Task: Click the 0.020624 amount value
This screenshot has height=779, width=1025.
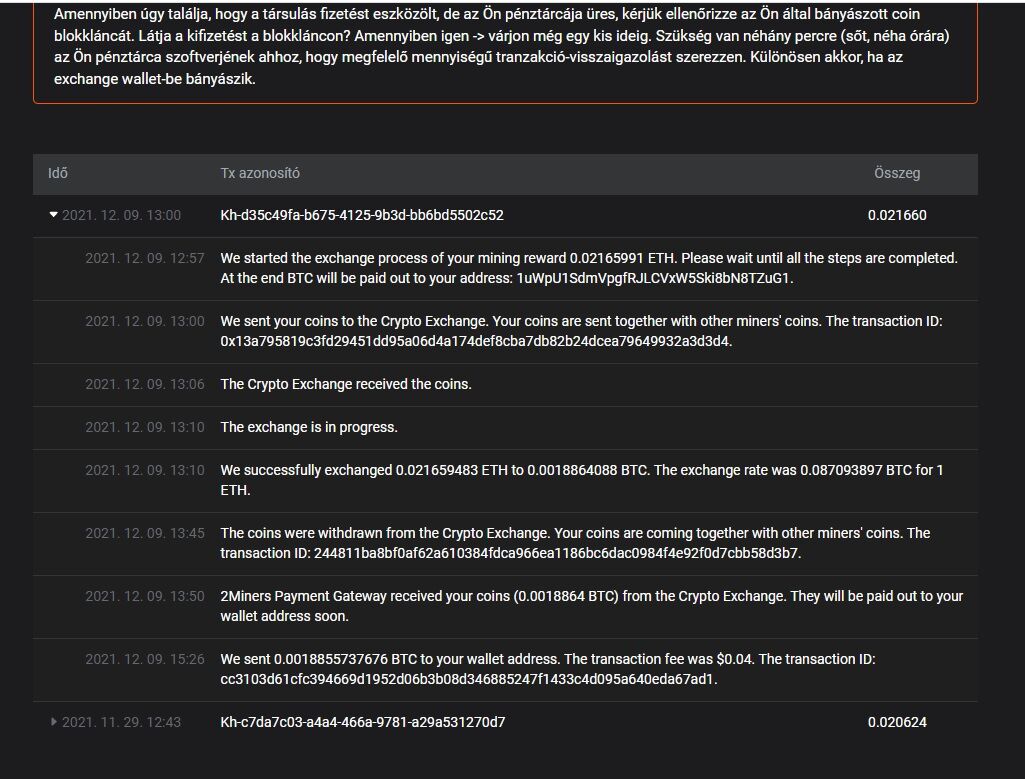Action: (x=897, y=722)
